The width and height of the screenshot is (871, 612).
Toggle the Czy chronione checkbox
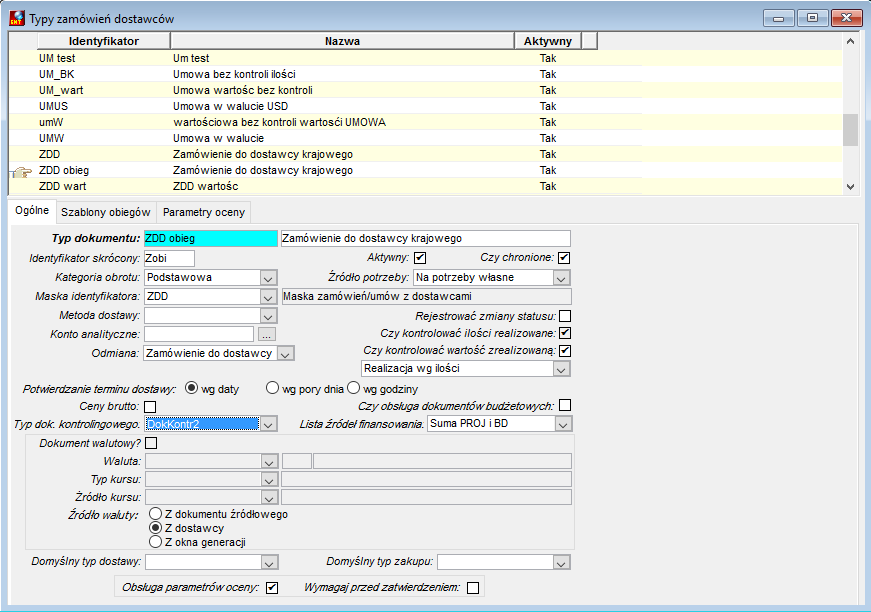pyautogui.click(x=564, y=258)
